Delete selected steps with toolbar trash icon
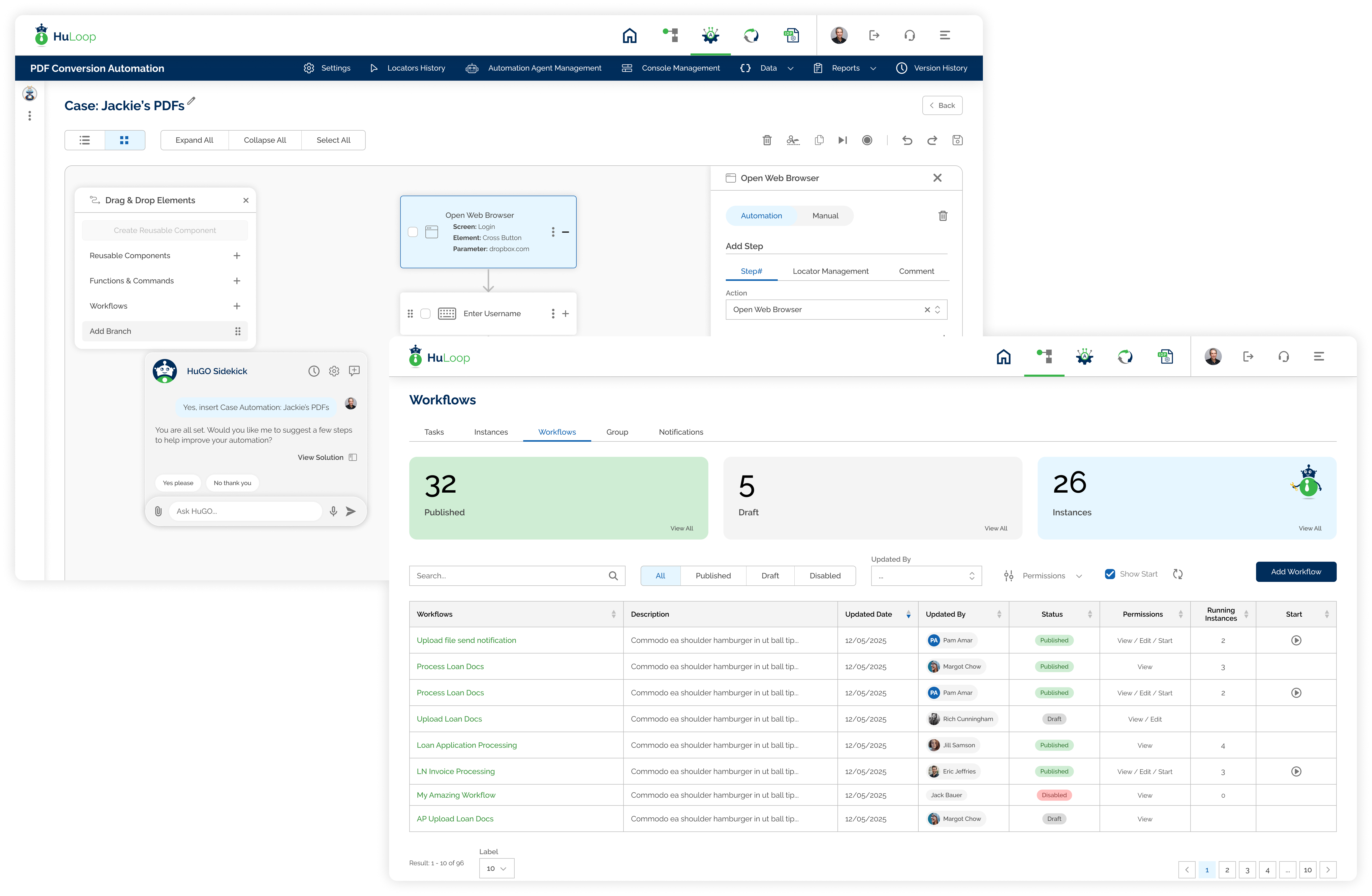 [x=767, y=140]
